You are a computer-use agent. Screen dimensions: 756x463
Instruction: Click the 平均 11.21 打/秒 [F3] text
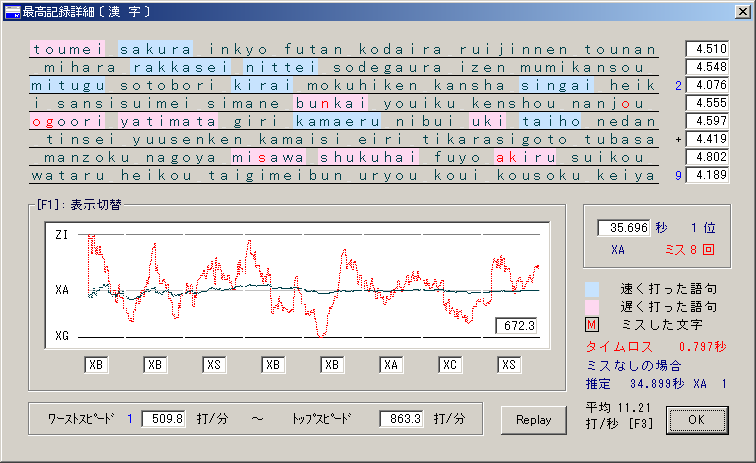pyautogui.click(x=620, y=415)
